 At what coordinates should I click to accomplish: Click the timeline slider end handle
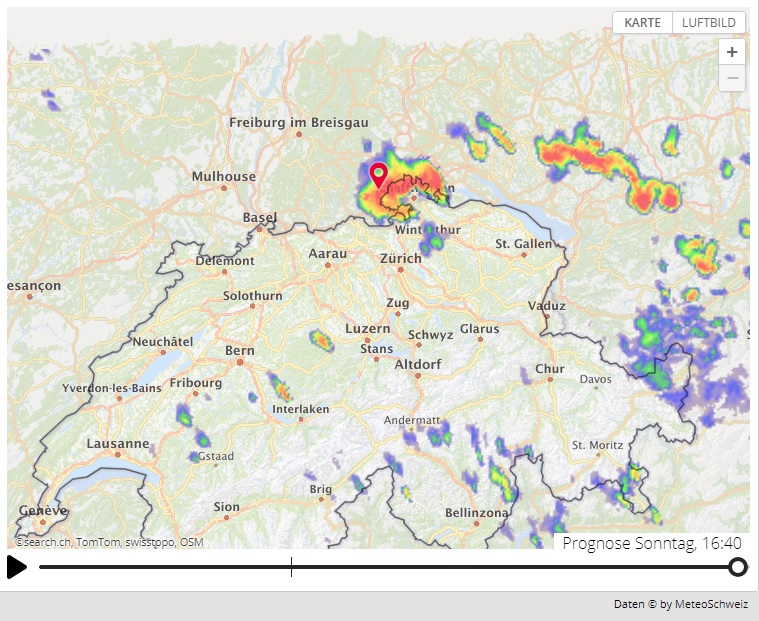738,567
